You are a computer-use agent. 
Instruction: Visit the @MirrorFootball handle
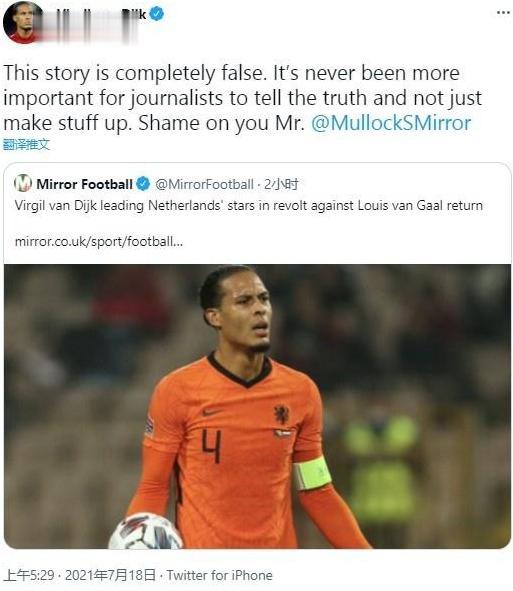[204, 184]
